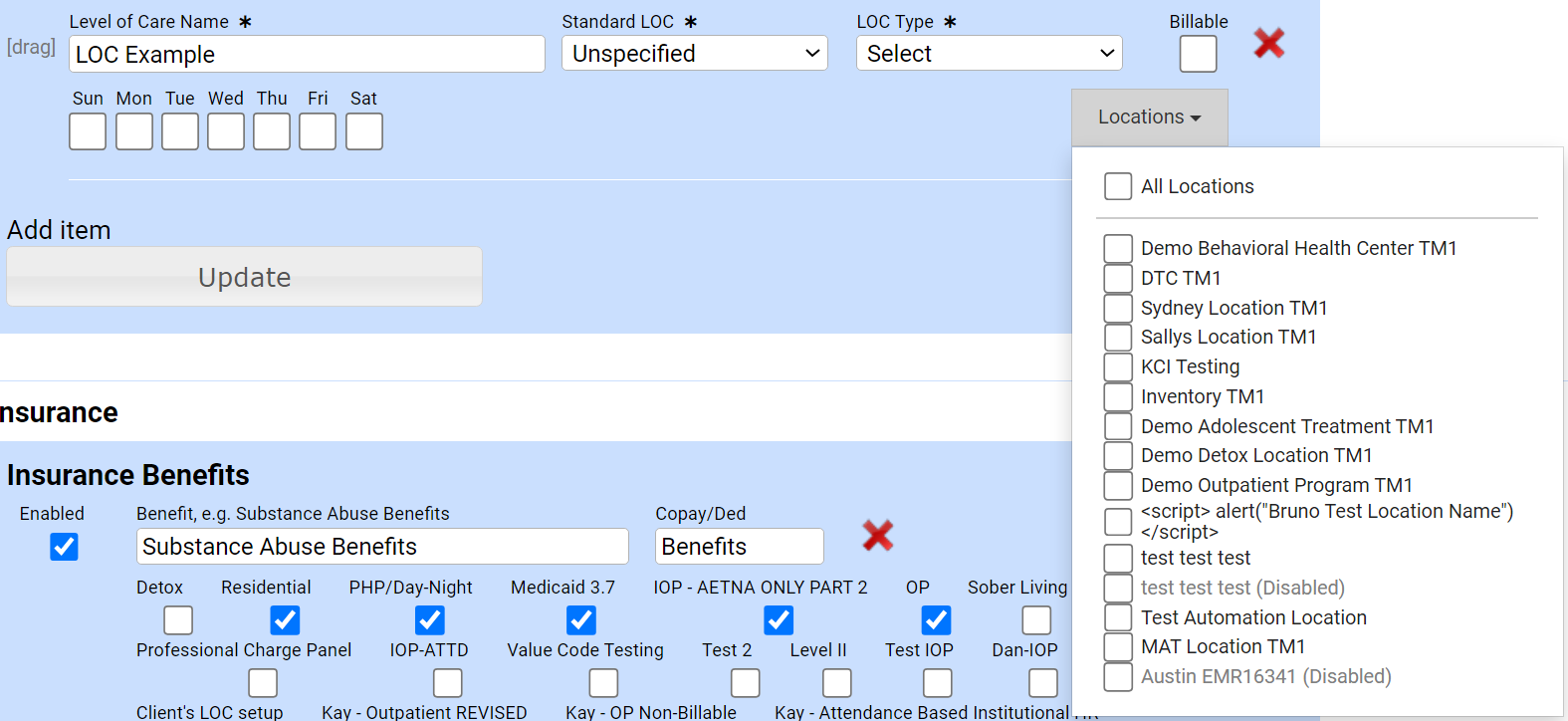Delete the LOC Example row with red X
The image size is (1568, 721).
pos(1268,43)
